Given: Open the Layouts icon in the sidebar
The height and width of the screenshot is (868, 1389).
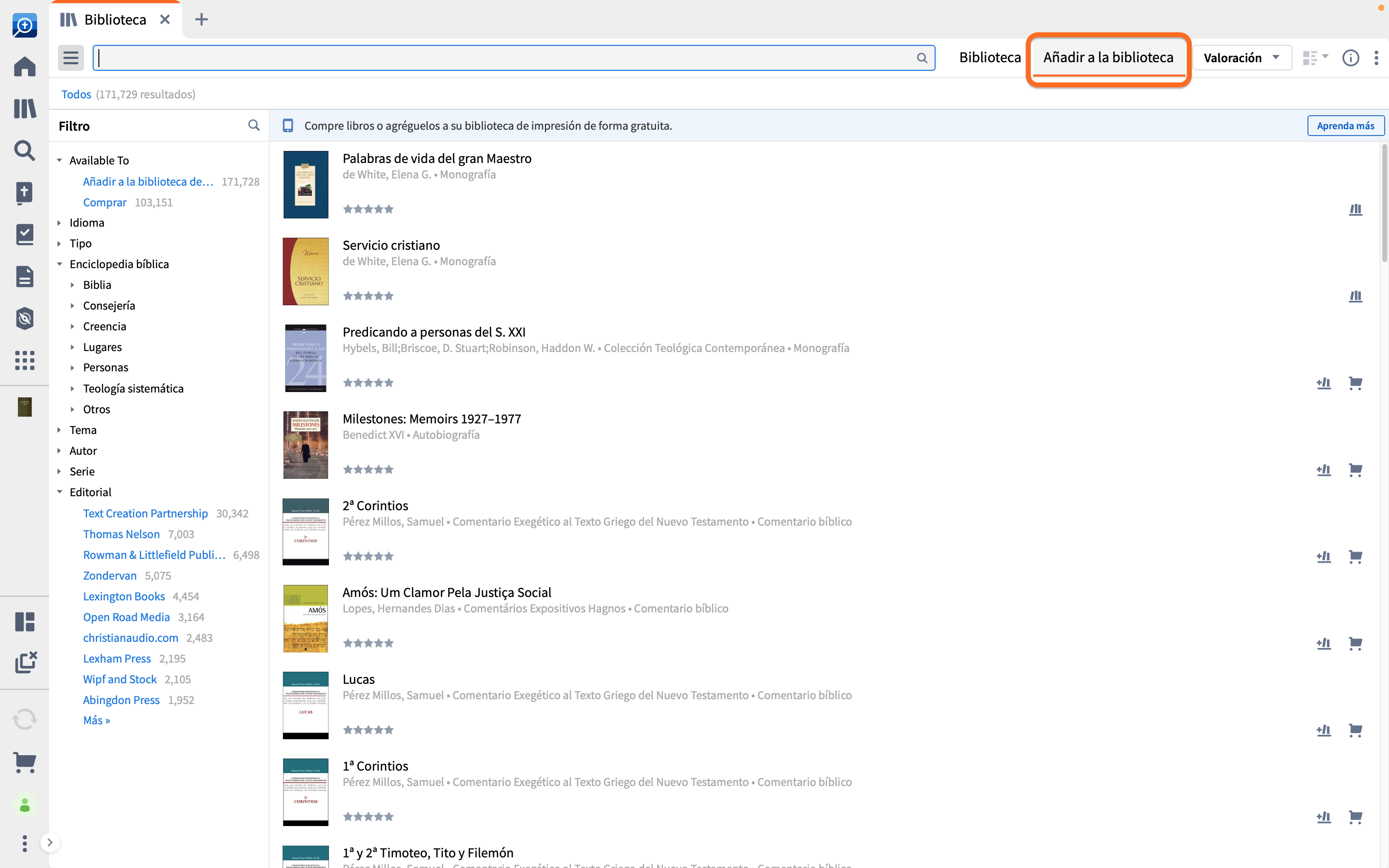Looking at the screenshot, I should [x=25, y=622].
